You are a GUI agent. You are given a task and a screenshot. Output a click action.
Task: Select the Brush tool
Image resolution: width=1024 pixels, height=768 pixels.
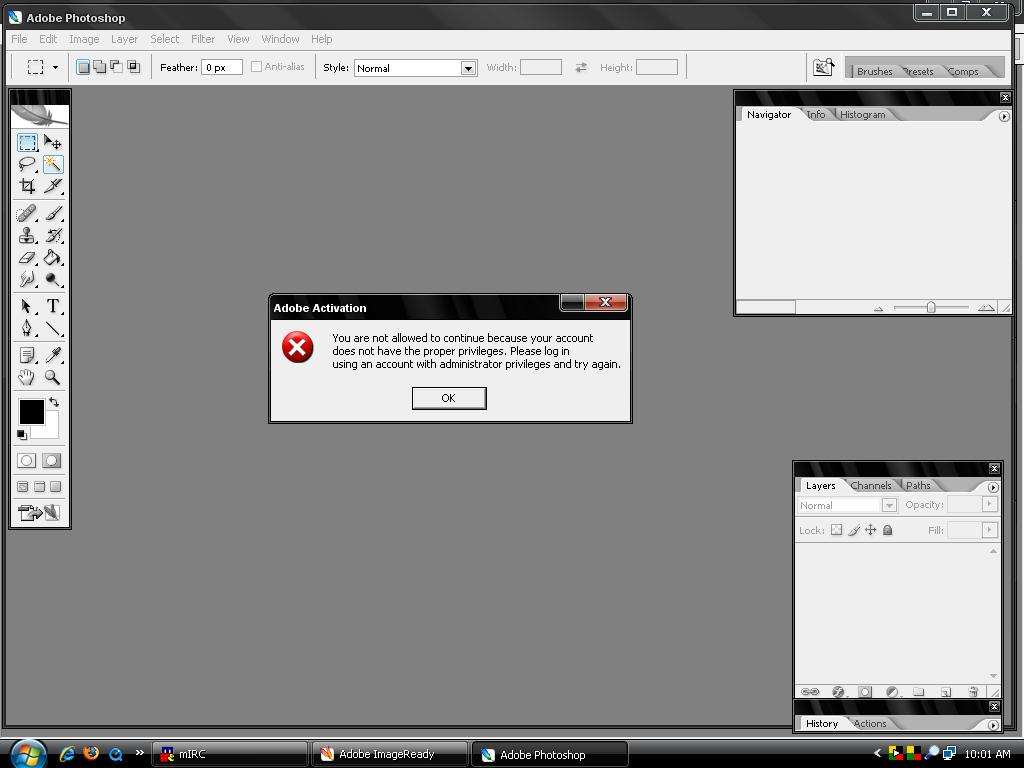click(53, 213)
